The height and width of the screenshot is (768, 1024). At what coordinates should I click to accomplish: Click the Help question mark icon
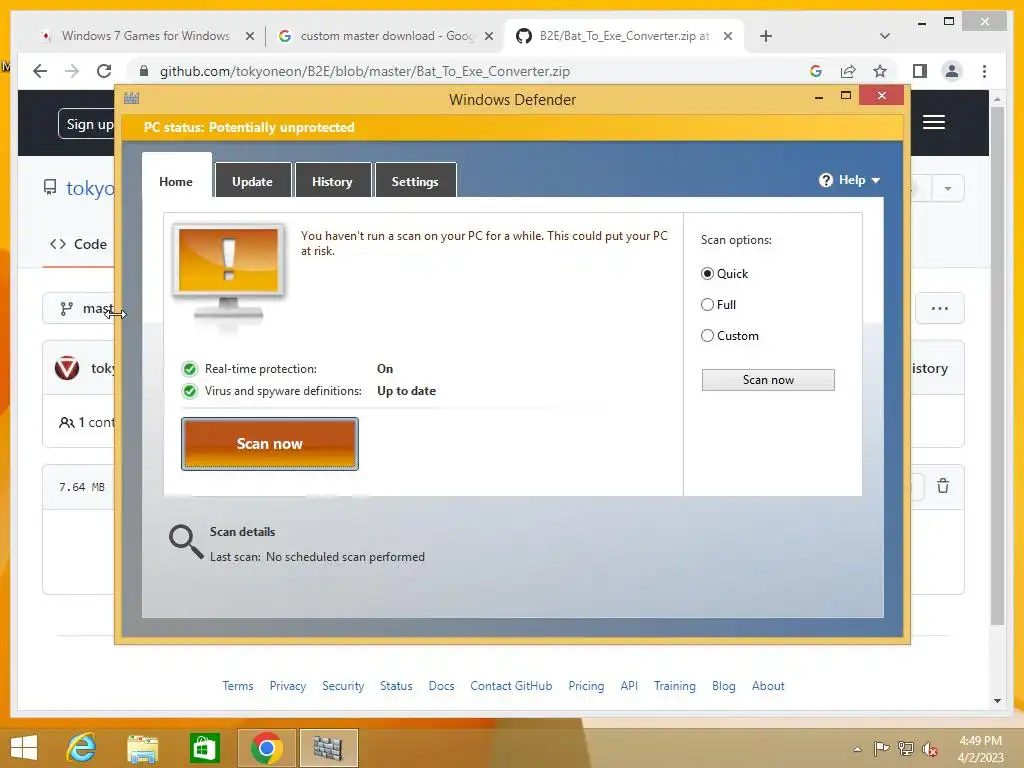tap(825, 180)
